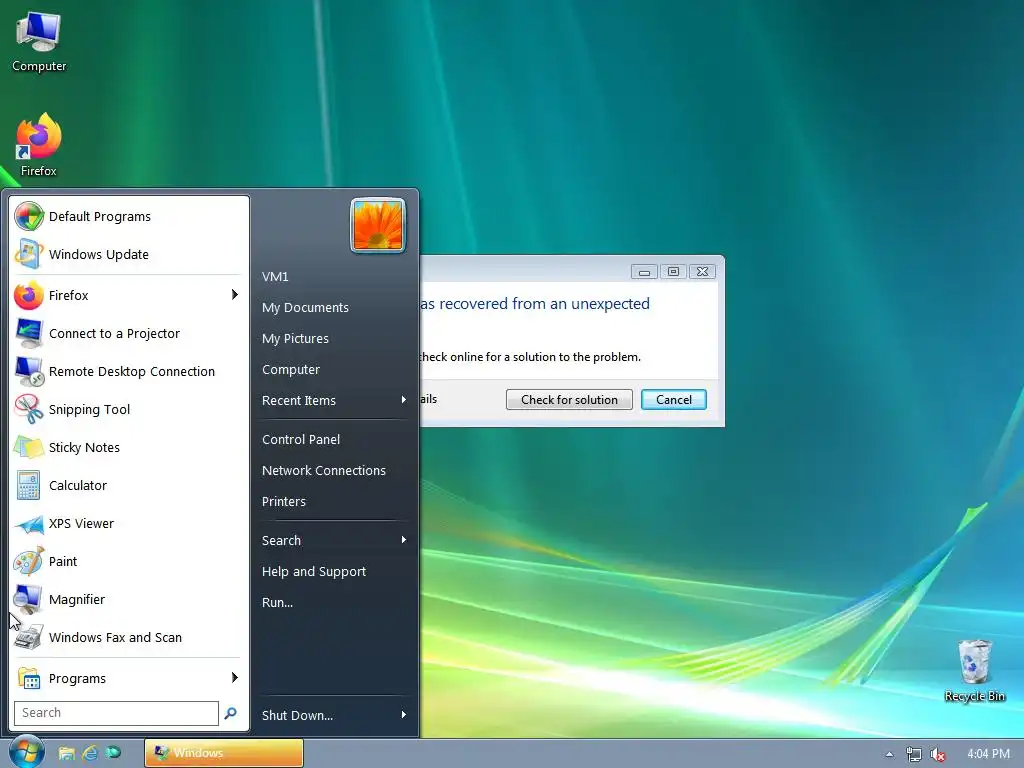Click the Start orb button
The width and height of the screenshot is (1024, 768).
tap(27, 752)
